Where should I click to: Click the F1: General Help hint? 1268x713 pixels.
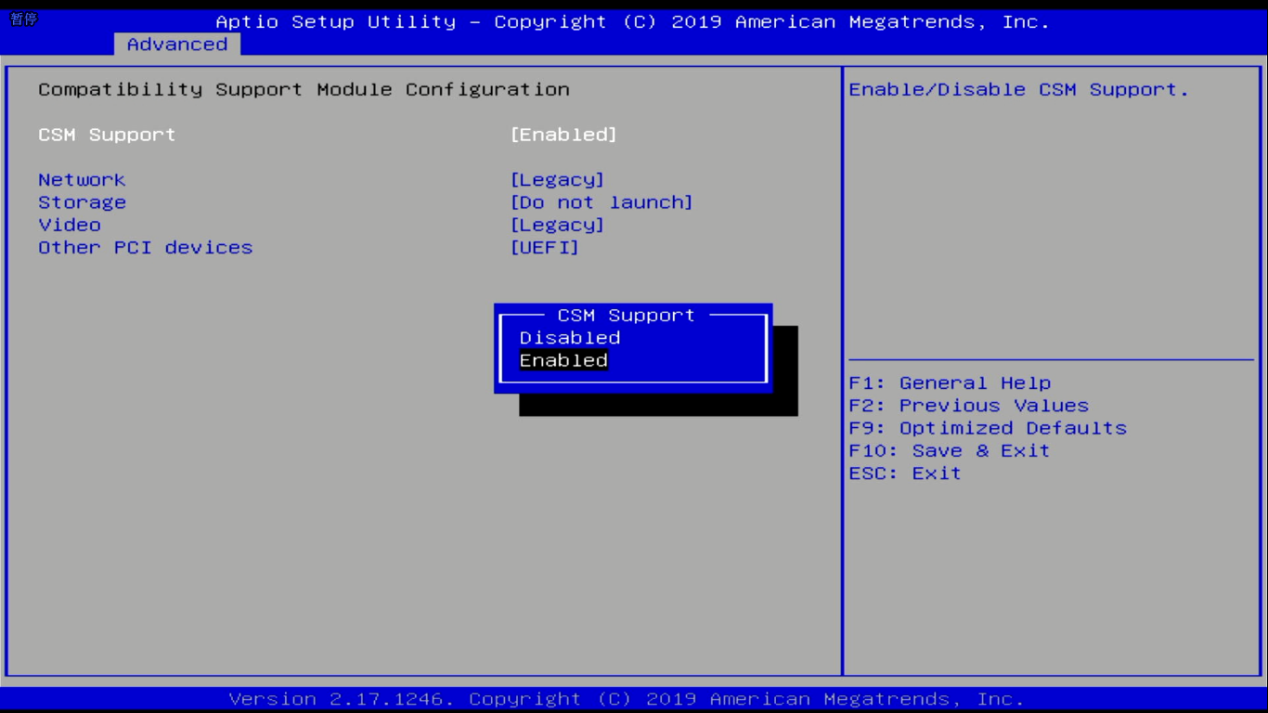click(x=949, y=383)
